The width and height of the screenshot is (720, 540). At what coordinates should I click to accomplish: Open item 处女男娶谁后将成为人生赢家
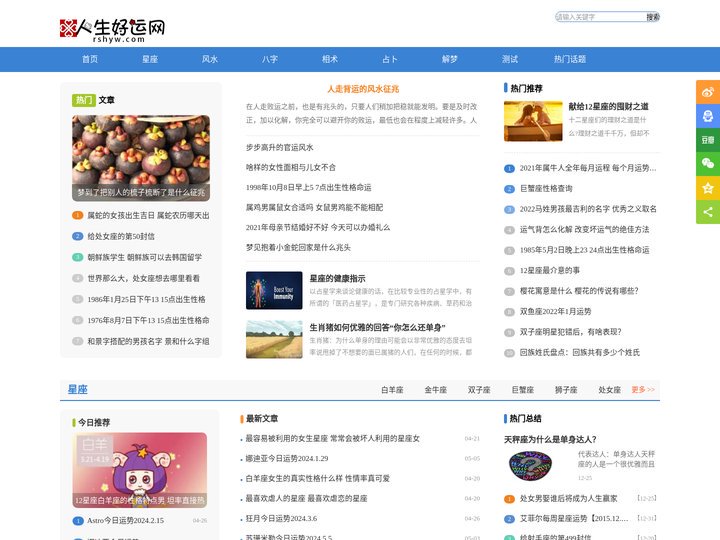point(568,498)
